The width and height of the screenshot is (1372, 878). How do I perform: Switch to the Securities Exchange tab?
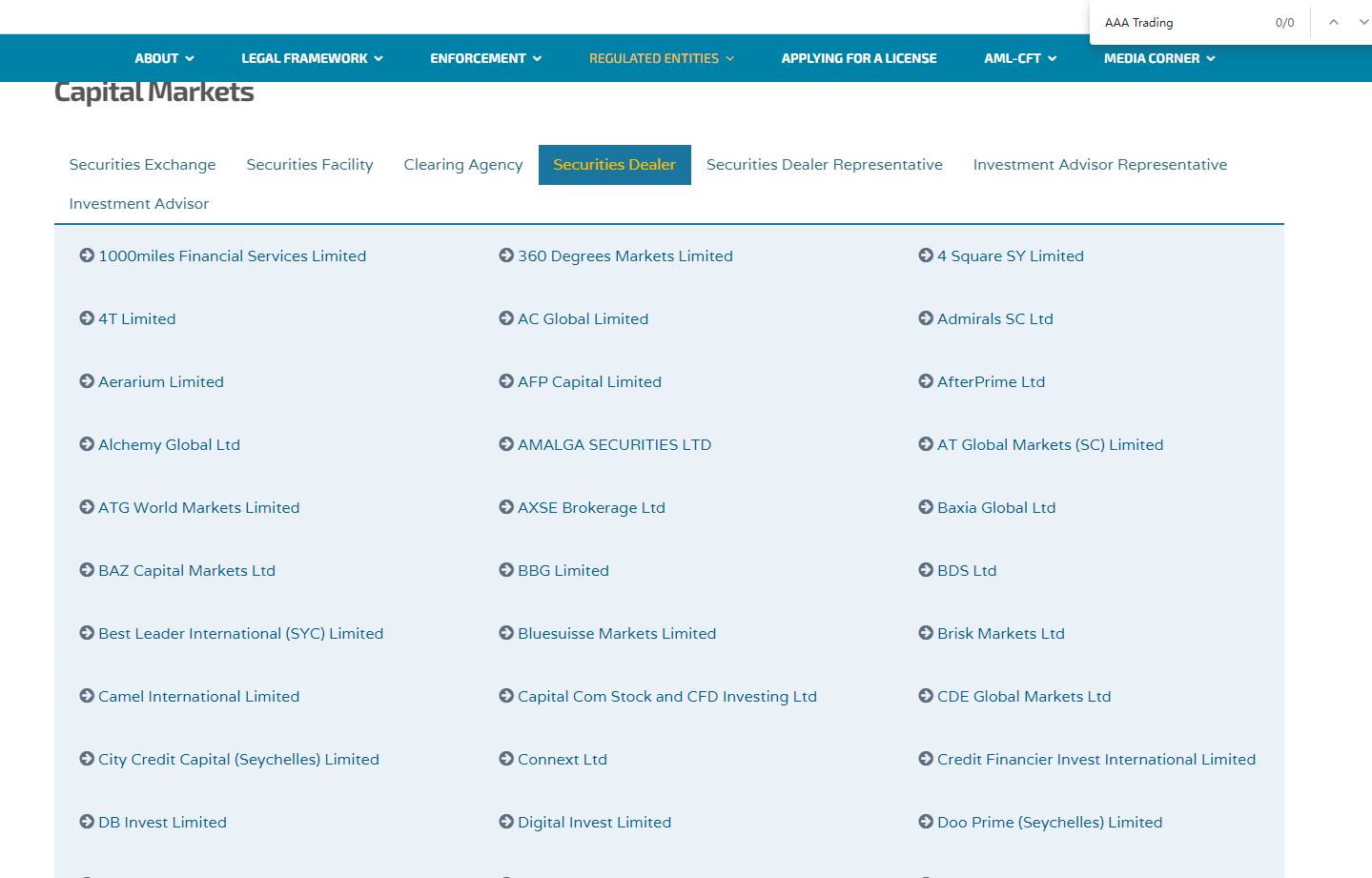click(143, 165)
